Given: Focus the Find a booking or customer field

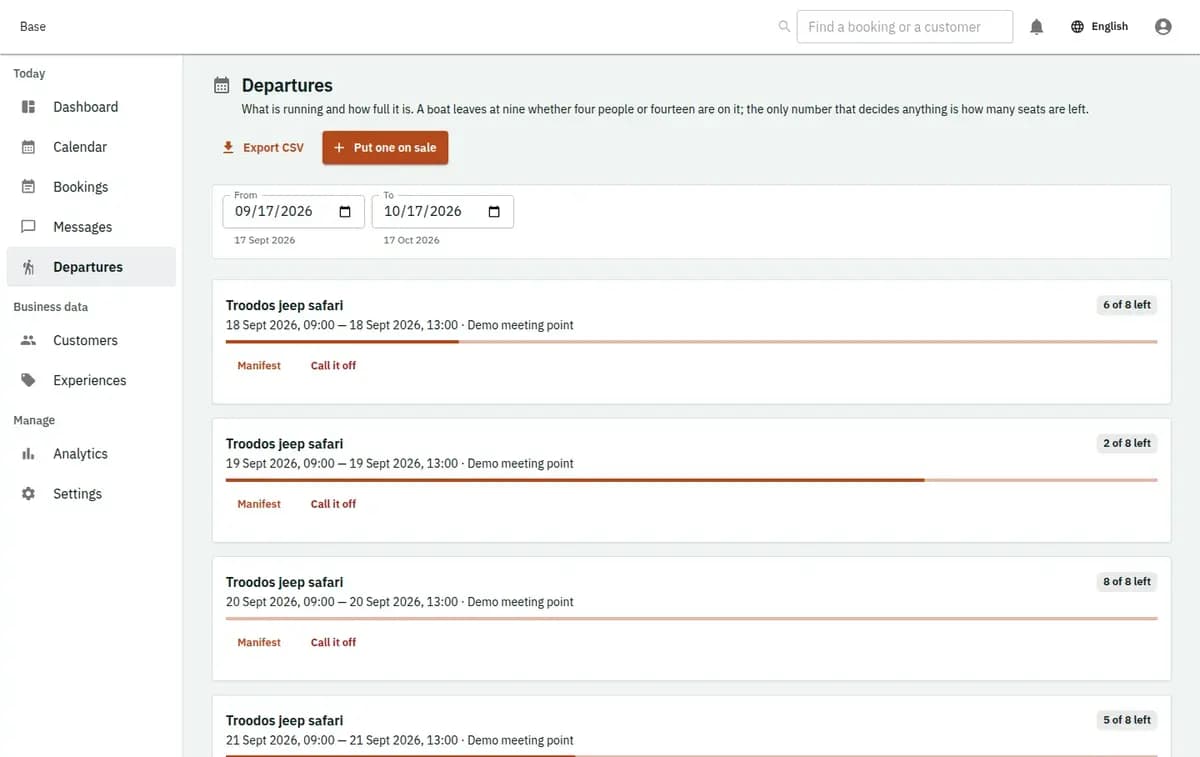Looking at the screenshot, I should (x=905, y=27).
